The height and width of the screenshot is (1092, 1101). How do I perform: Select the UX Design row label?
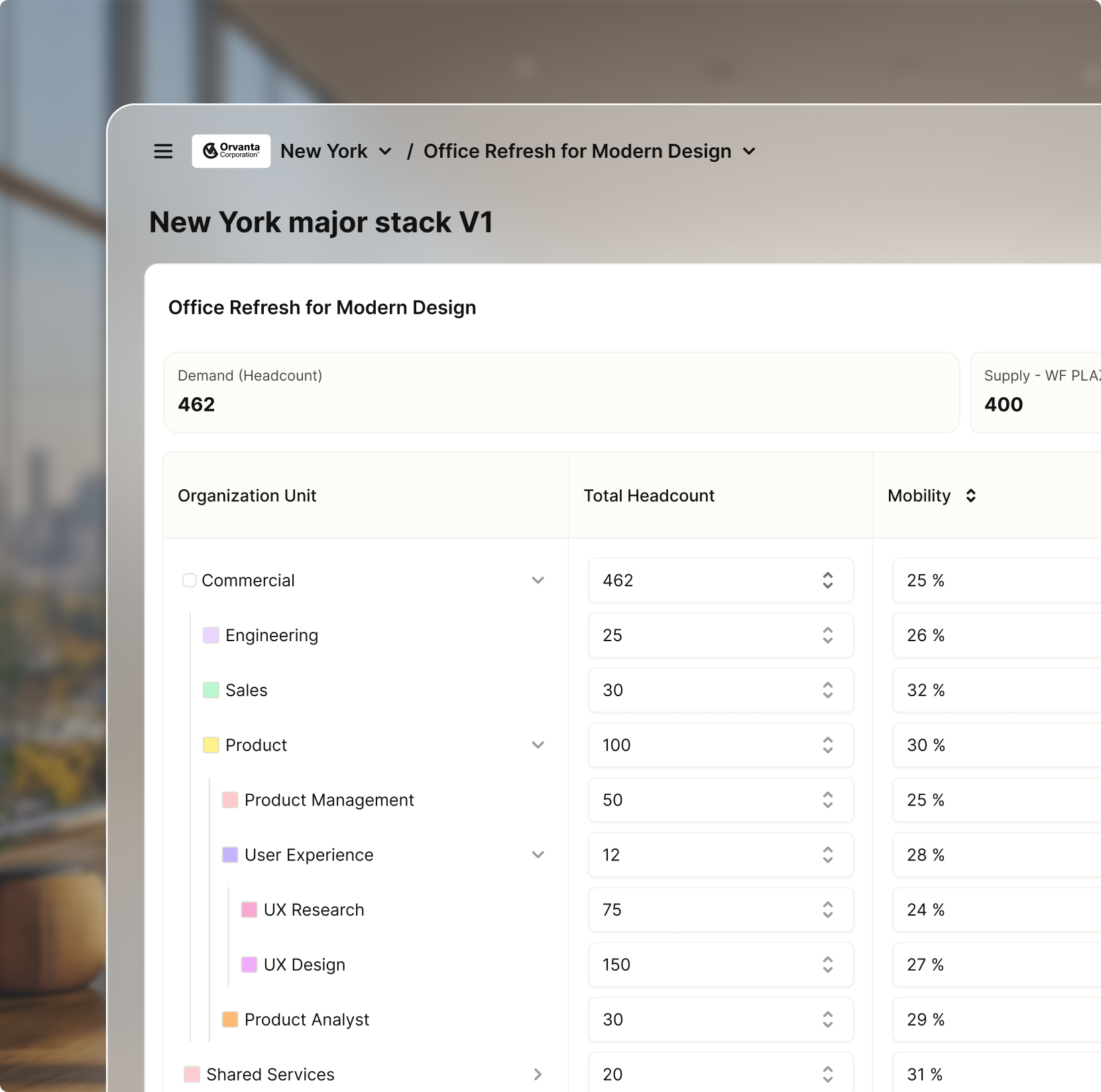[305, 965]
